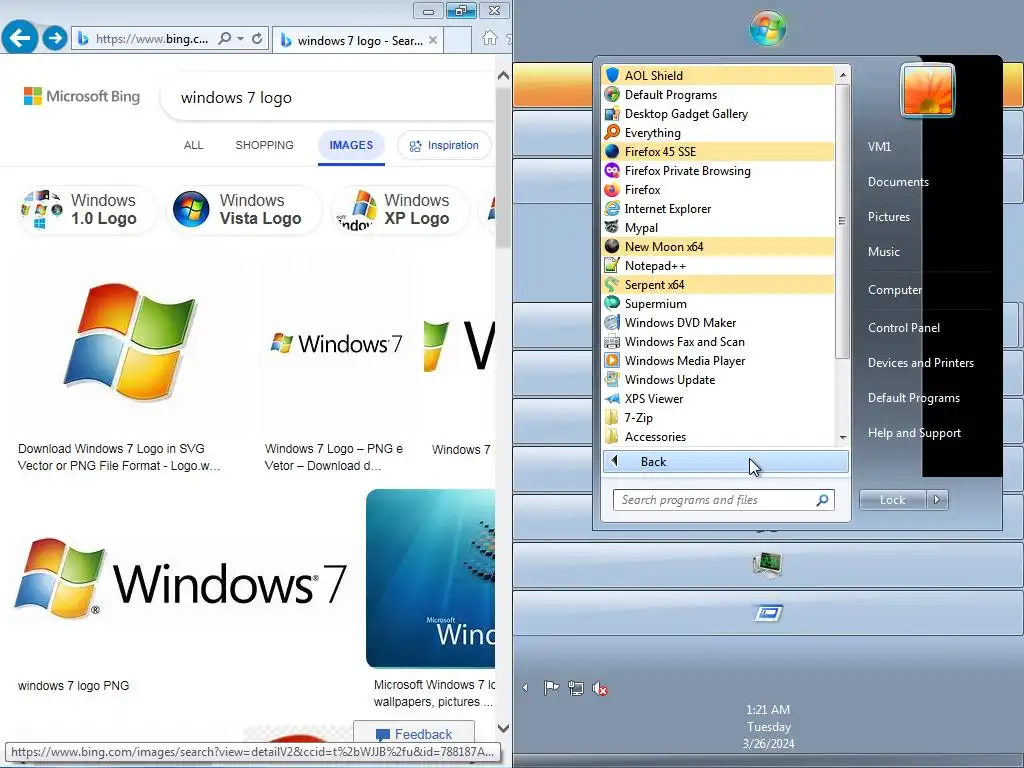Open the address bar dropdown arrow
The height and width of the screenshot is (768, 1024).
coord(240,39)
